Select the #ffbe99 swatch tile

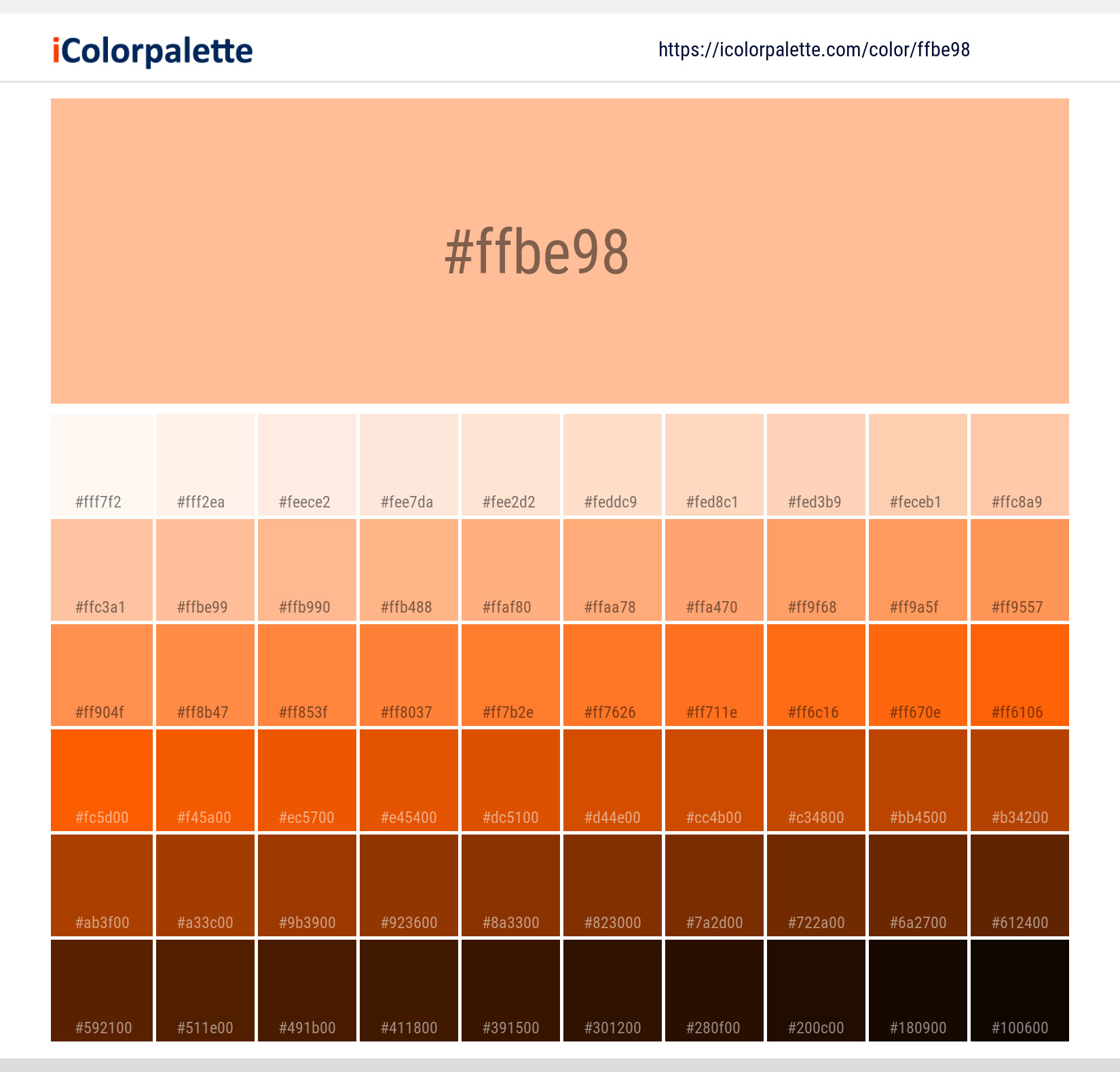tap(205, 570)
